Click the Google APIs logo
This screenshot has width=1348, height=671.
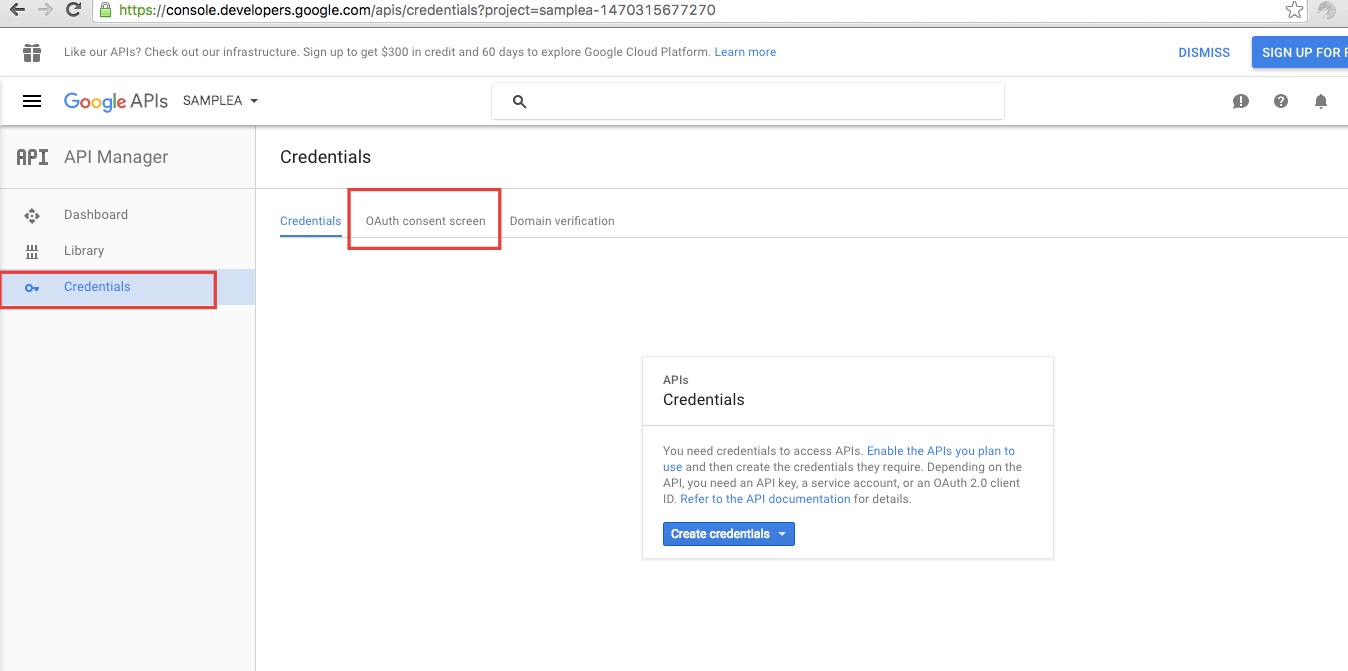(115, 101)
